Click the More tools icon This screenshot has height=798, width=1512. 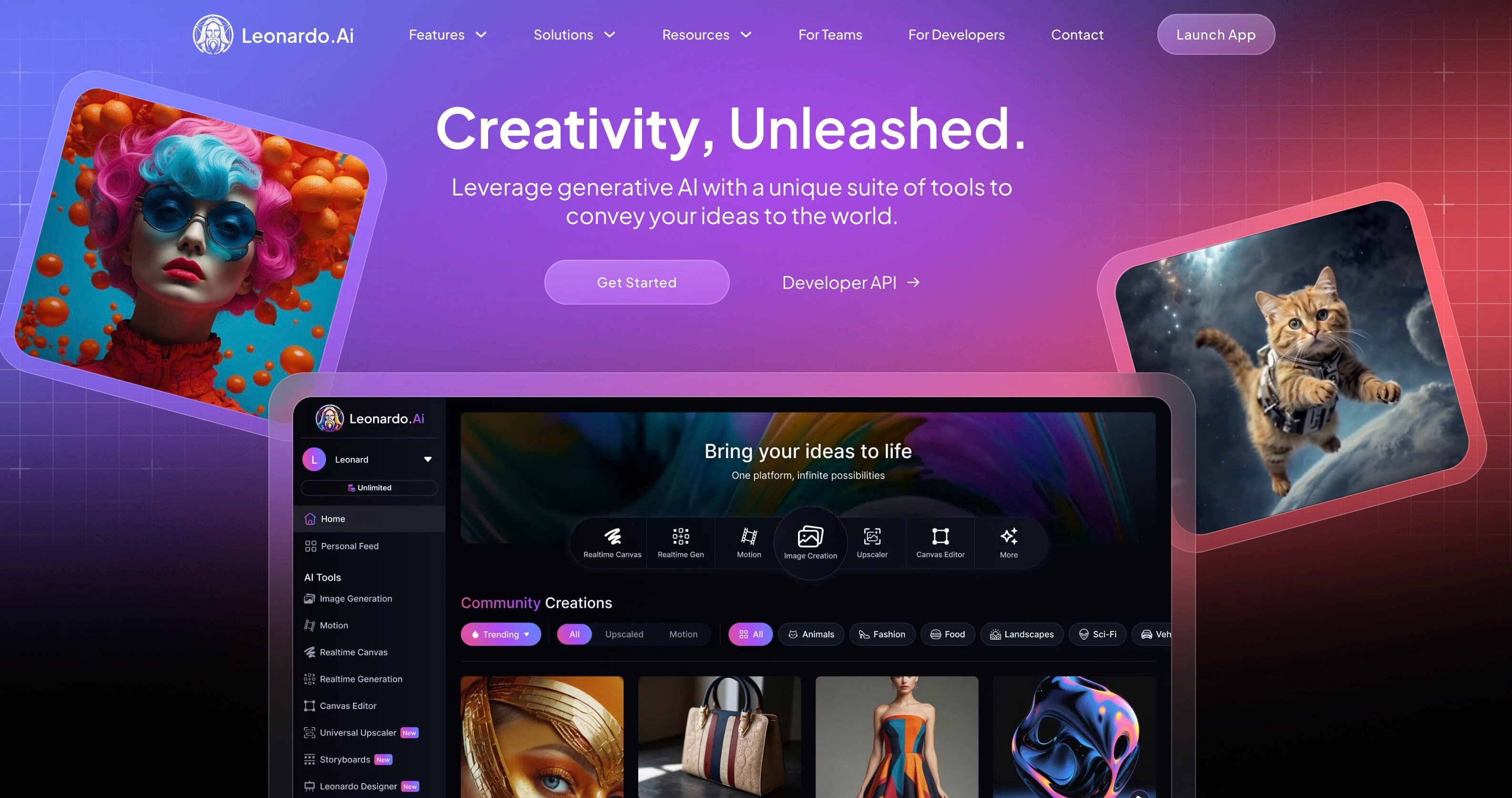1009,536
